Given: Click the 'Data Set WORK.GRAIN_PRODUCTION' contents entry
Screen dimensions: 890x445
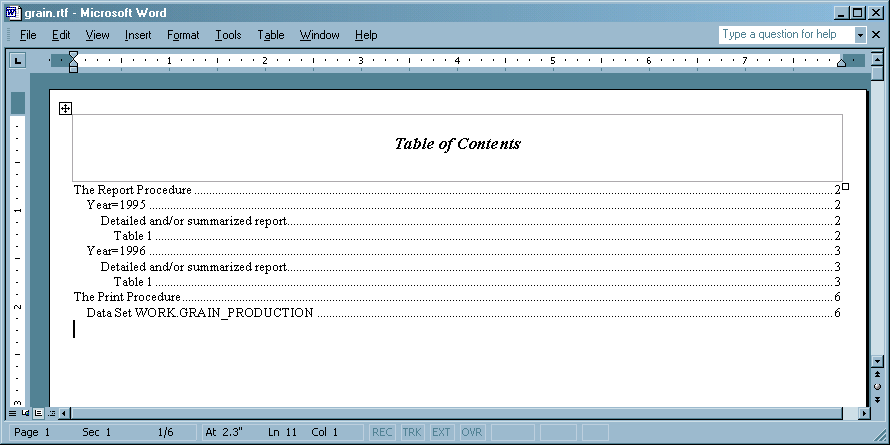Looking at the screenshot, I should click(x=199, y=313).
